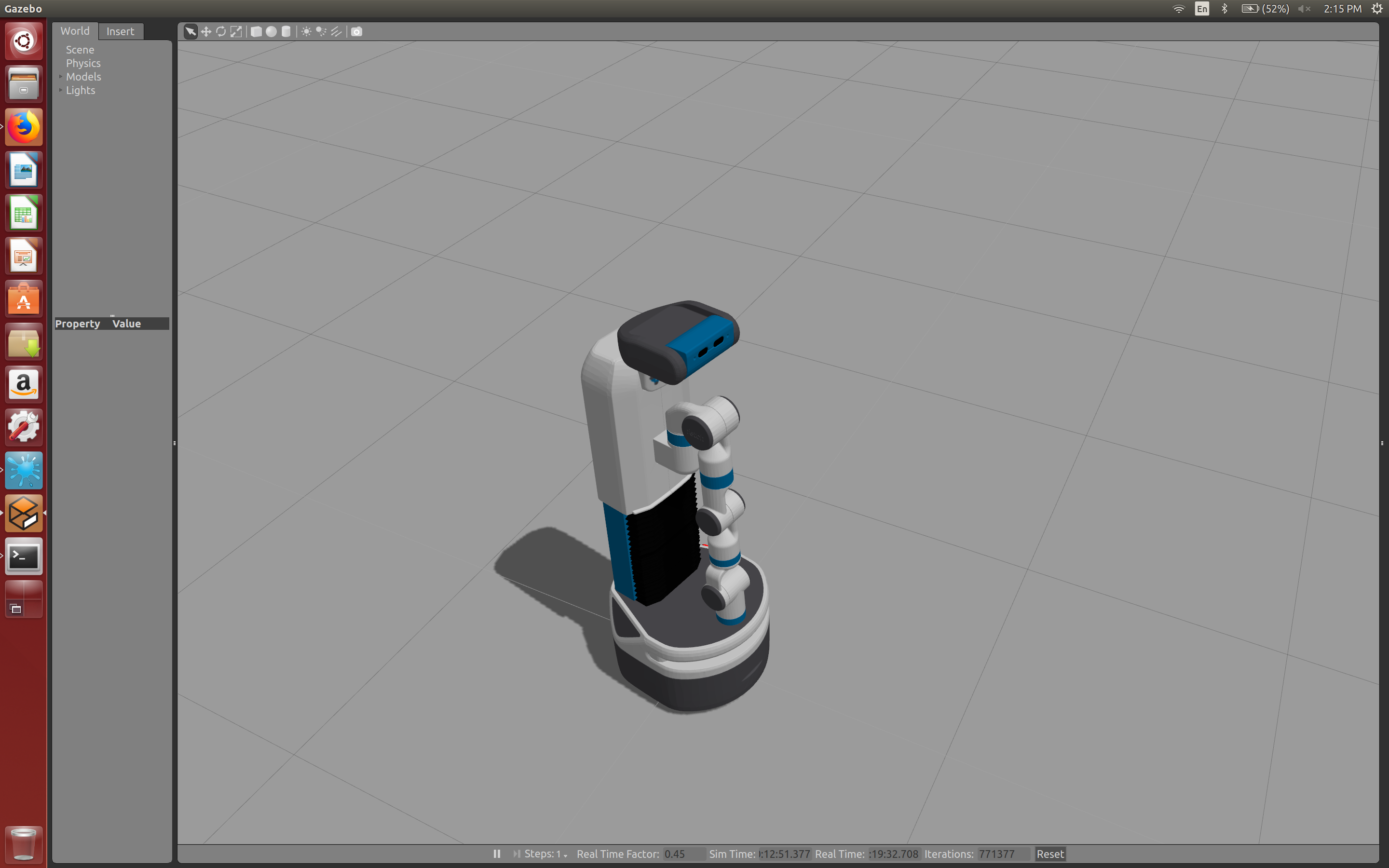Open LibreOffice Writer from dock
Viewport: 1389px width, 868px height.
point(24,170)
